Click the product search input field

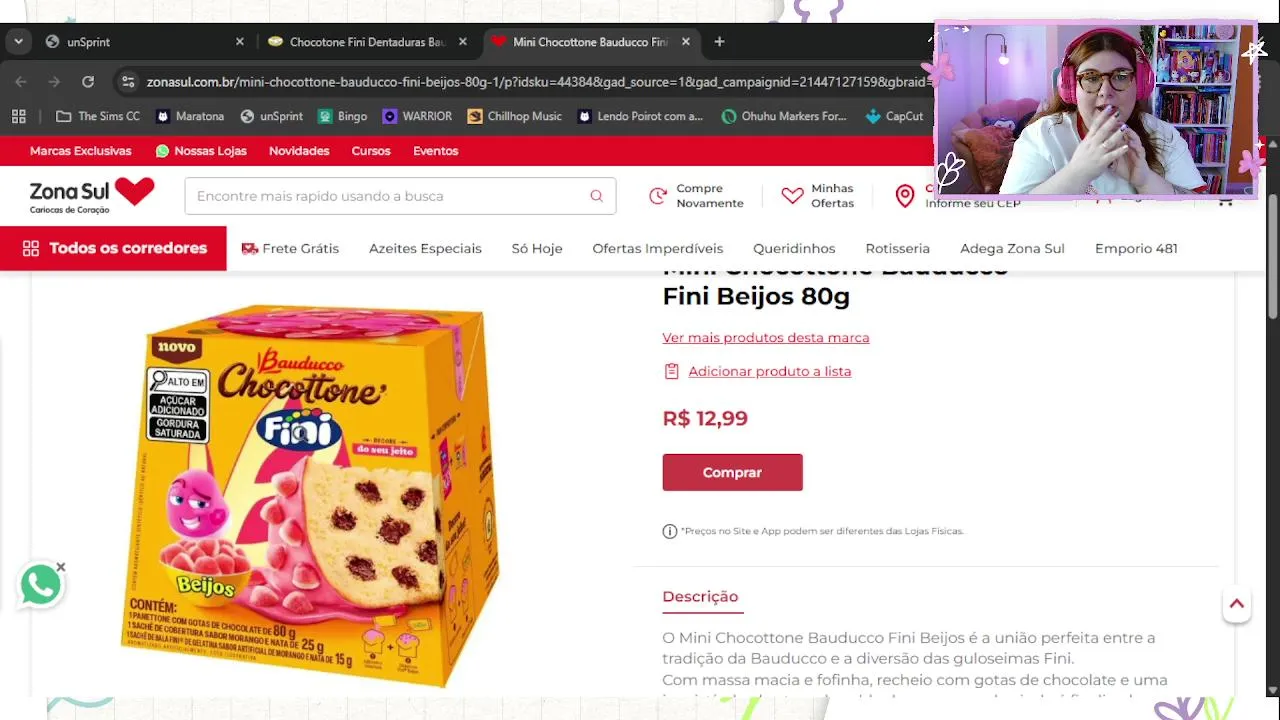point(400,196)
